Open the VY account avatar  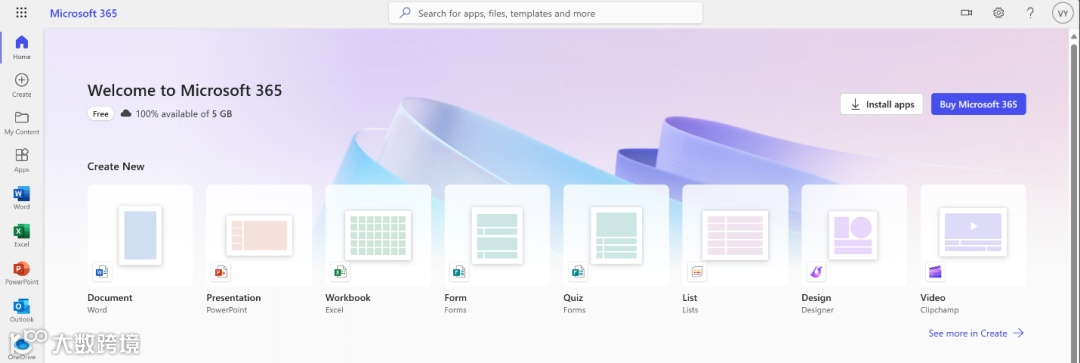(1063, 13)
